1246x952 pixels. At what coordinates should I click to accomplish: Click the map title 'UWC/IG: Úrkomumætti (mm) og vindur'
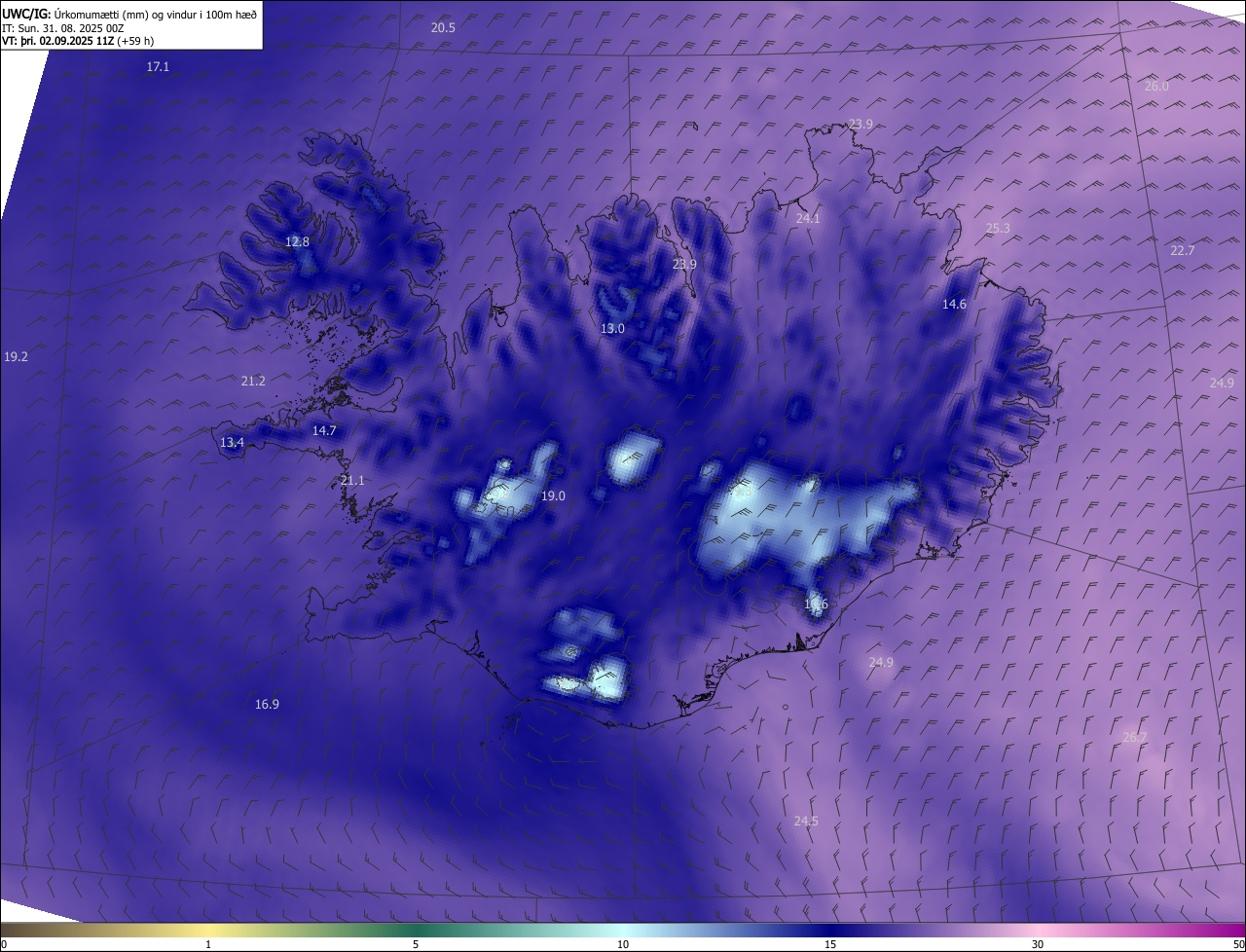pyautogui.click(x=129, y=14)
